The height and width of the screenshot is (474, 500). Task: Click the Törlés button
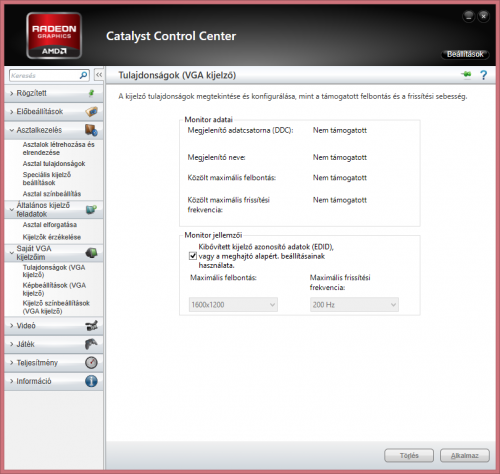pyautogui.click(x=409, y=455)
